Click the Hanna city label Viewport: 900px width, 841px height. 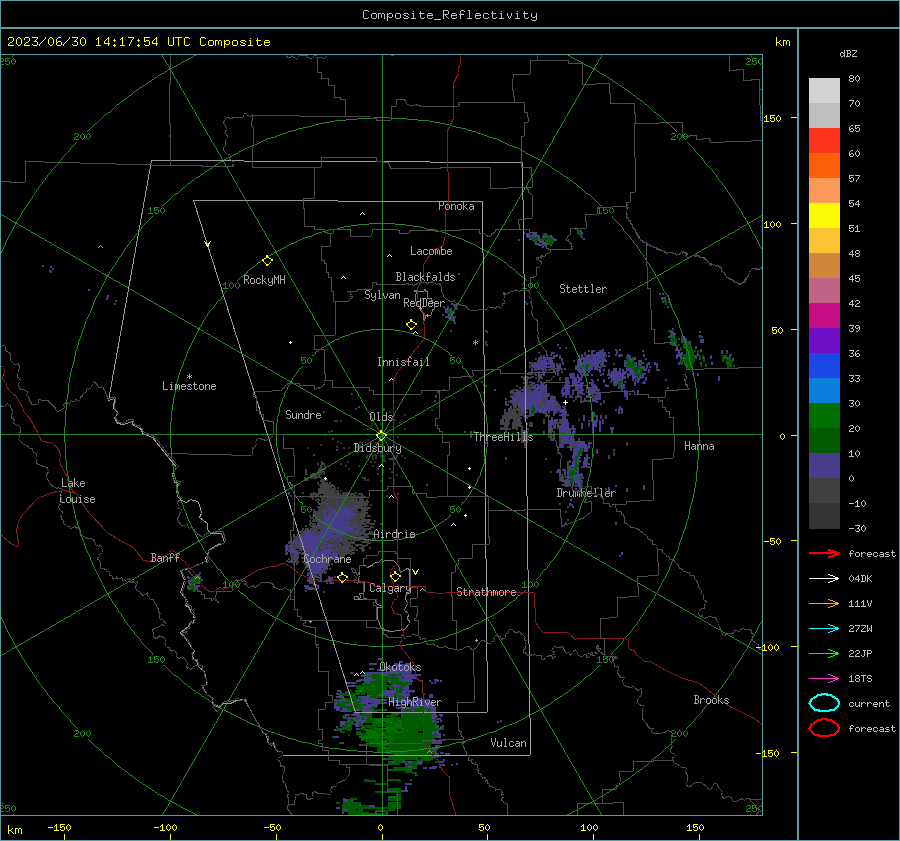tap(699, 446)
